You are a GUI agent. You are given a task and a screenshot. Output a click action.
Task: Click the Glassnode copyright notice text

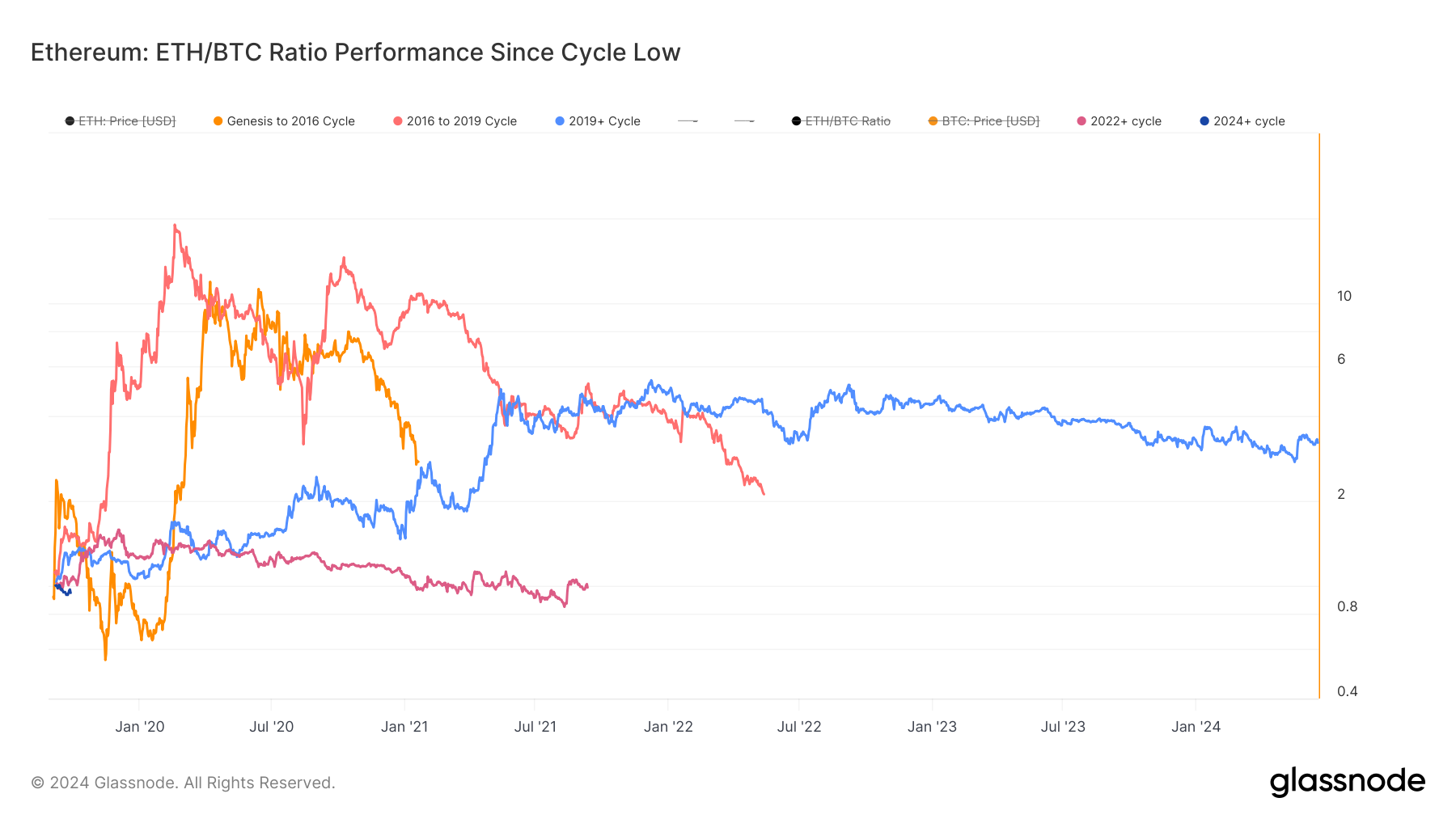183,783
